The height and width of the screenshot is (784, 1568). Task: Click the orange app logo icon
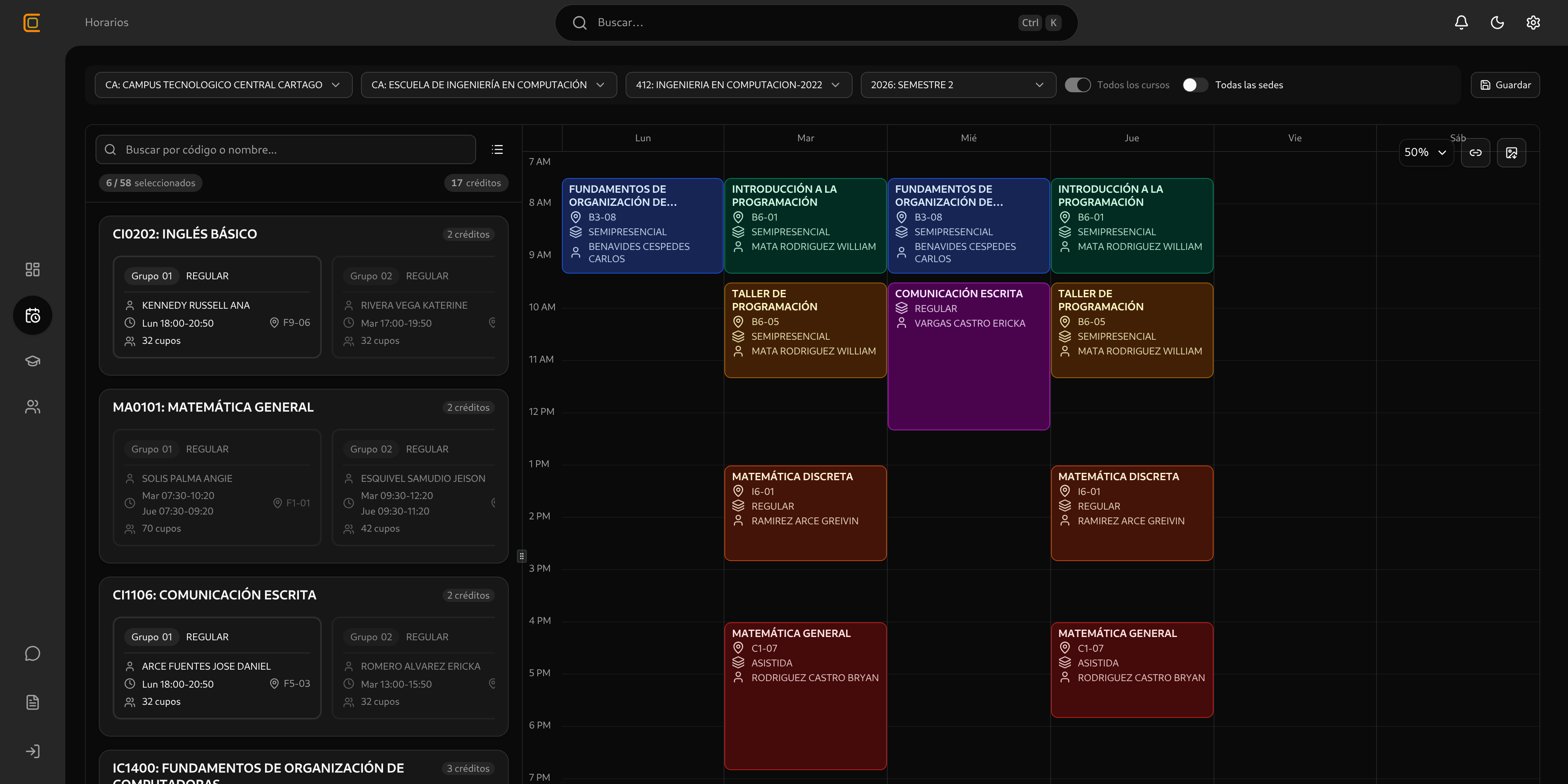(x=32, y=22)
